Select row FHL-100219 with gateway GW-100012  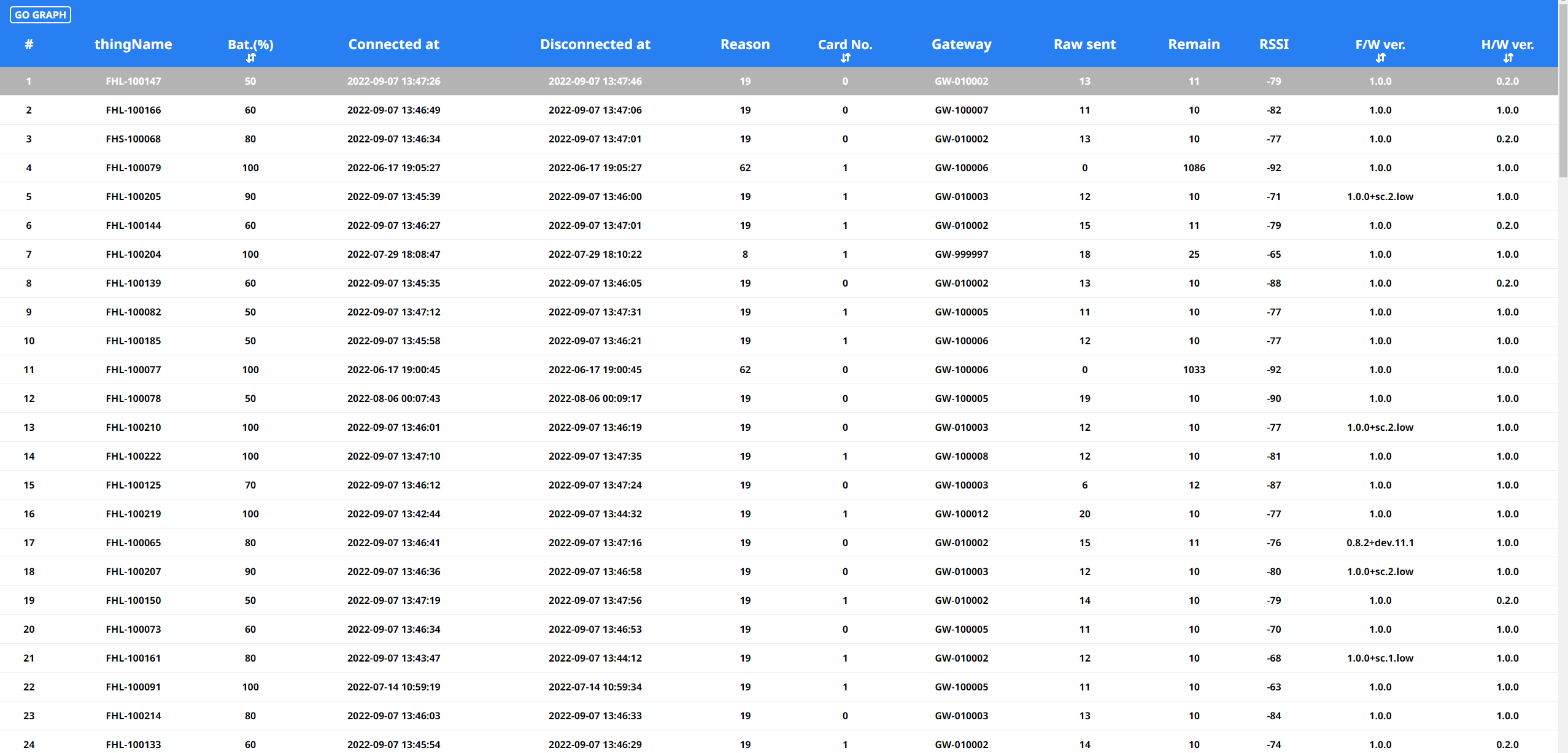pos(133,514)
